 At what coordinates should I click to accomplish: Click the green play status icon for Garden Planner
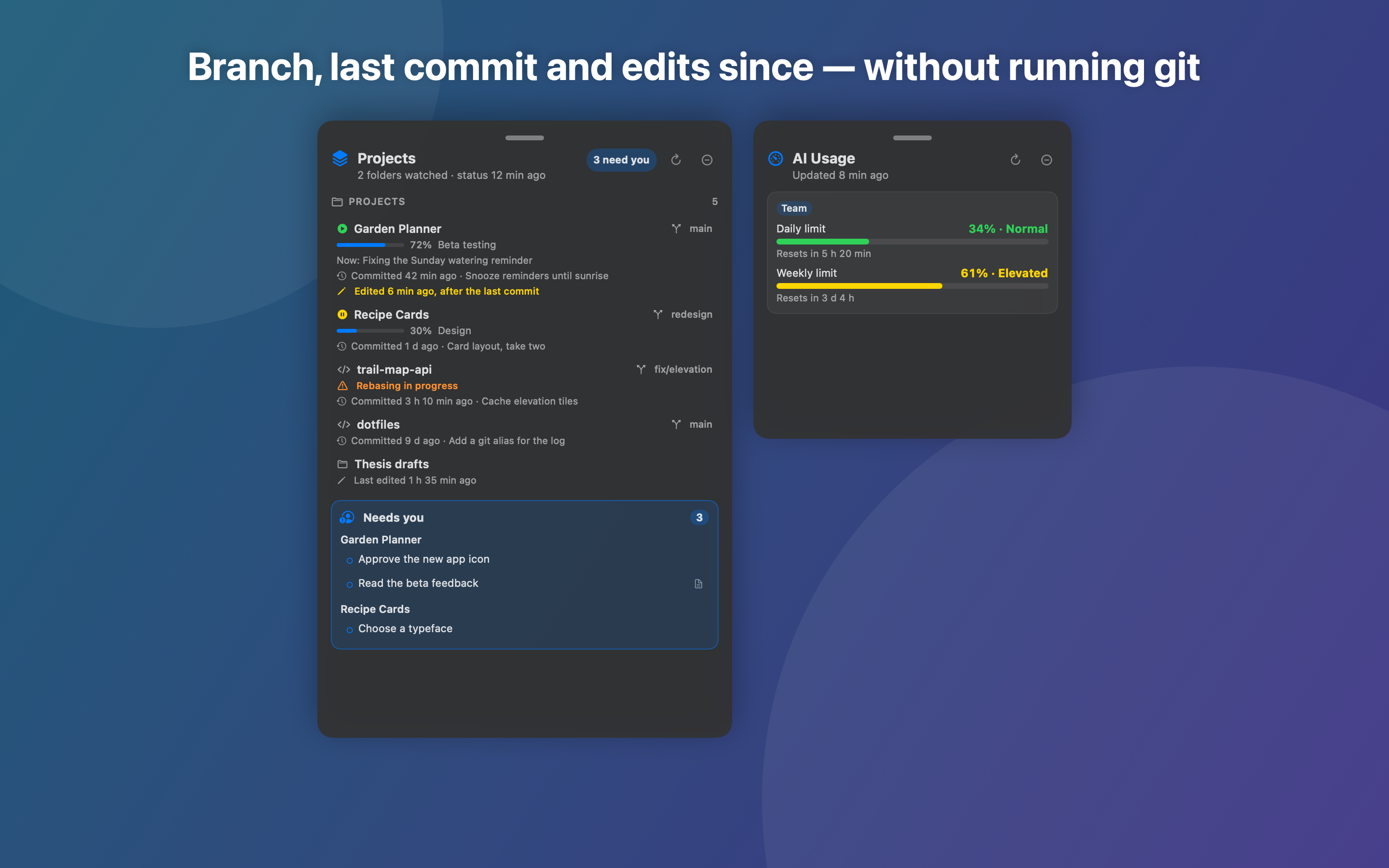coord(342,229)
